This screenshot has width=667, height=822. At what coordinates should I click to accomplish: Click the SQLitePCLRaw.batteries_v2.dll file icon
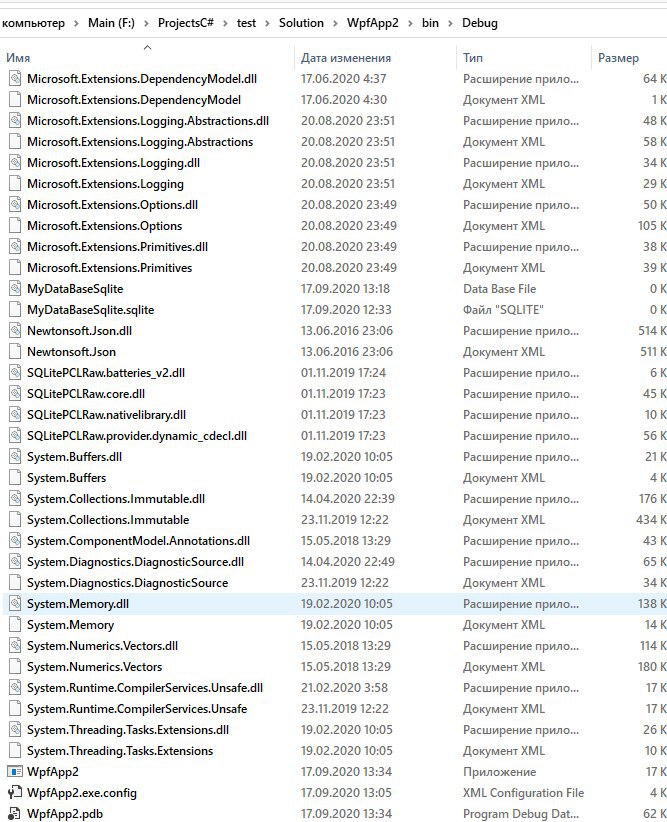(15, 373)
